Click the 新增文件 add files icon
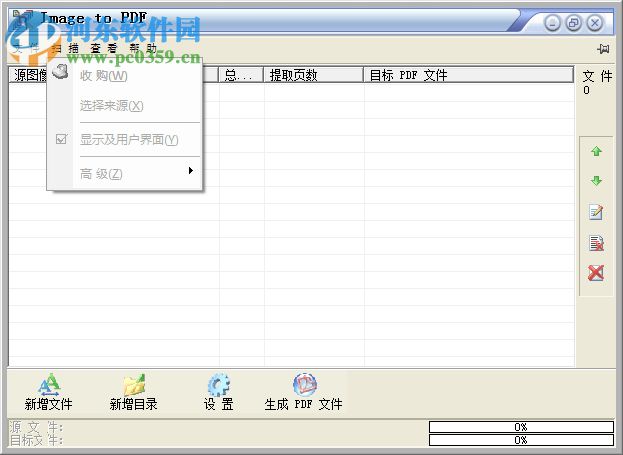The image size is (623, 455). click(48, 385)
